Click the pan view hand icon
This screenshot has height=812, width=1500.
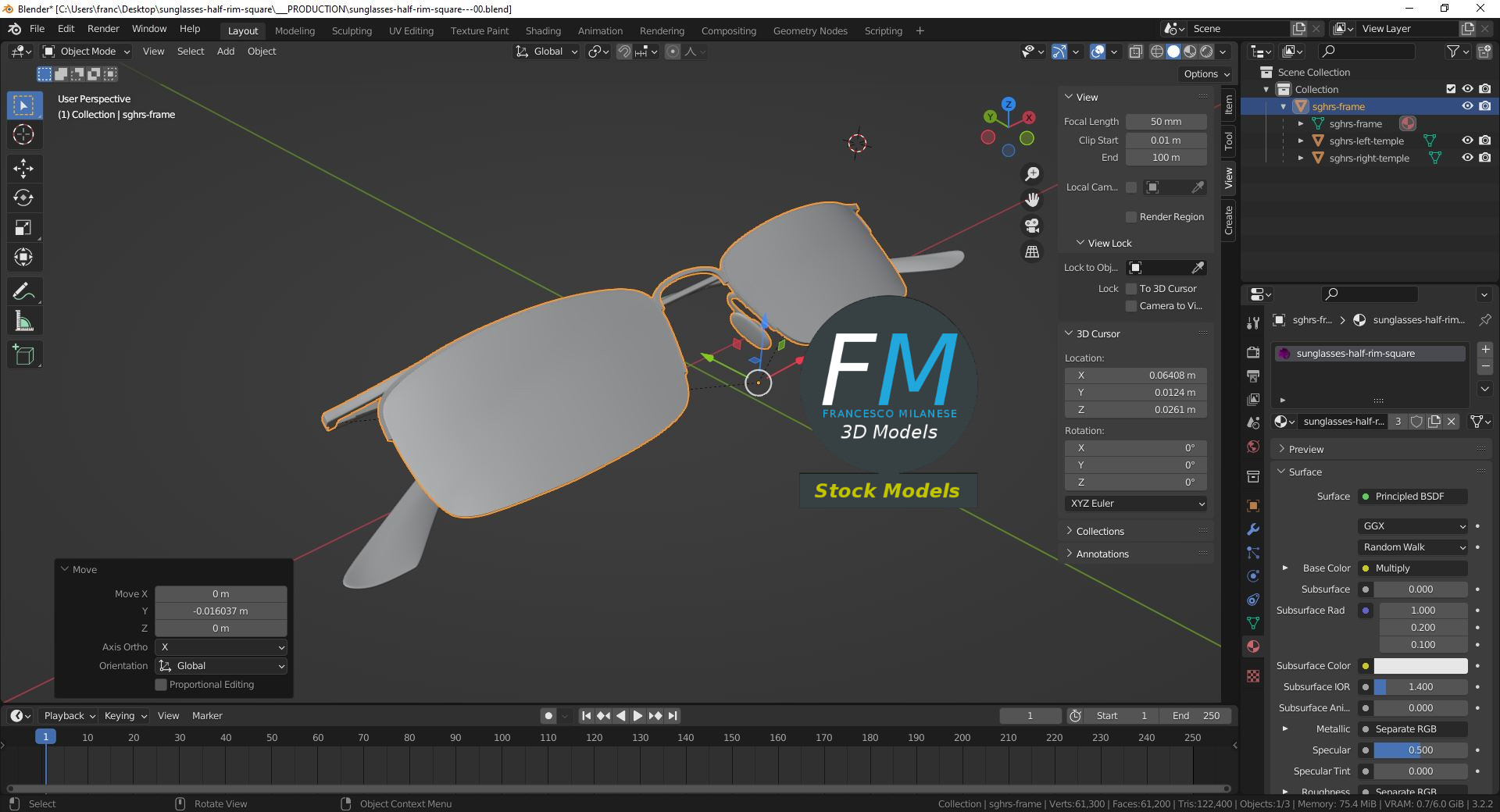point(1032,200)
